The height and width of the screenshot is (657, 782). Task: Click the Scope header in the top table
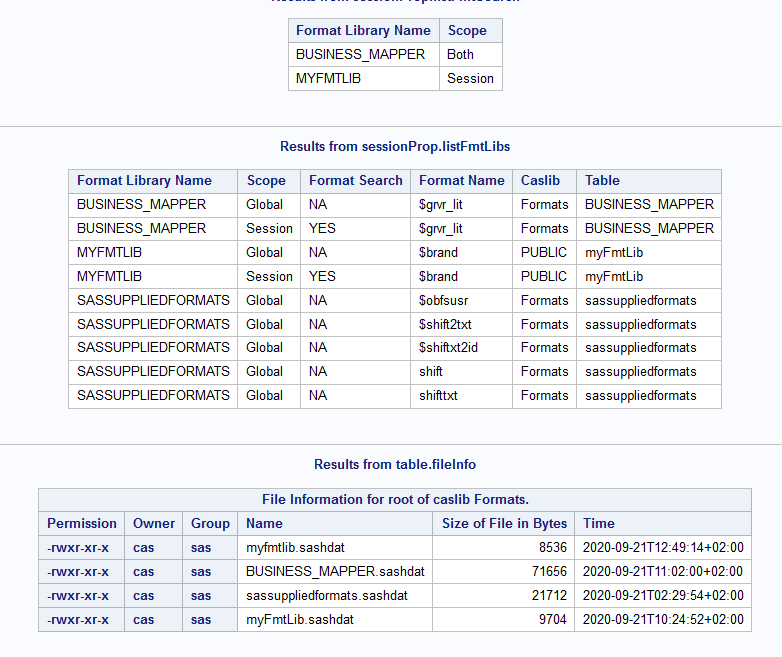click(467, 31)
